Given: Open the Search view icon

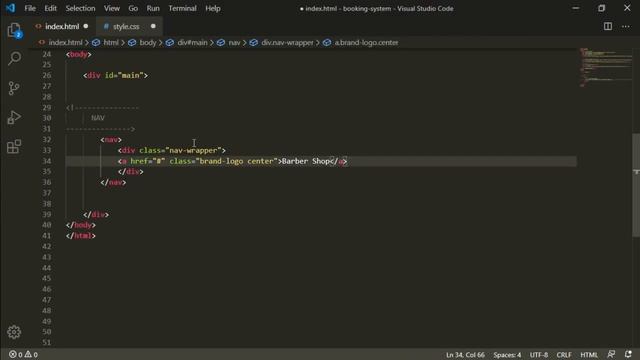Looking at the screenshot, I should 14,58.
